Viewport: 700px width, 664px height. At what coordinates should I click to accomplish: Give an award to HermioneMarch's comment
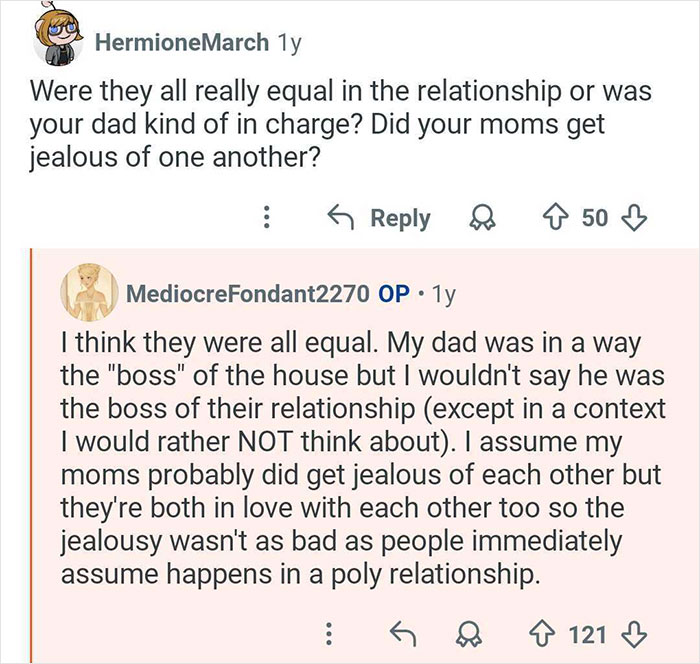[x=484, y=218]
